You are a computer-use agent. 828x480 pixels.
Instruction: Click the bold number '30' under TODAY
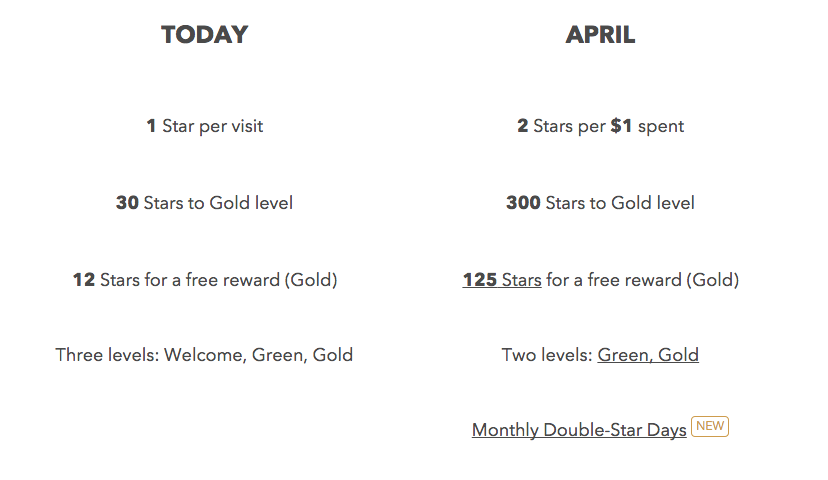[x=127, y=203]
